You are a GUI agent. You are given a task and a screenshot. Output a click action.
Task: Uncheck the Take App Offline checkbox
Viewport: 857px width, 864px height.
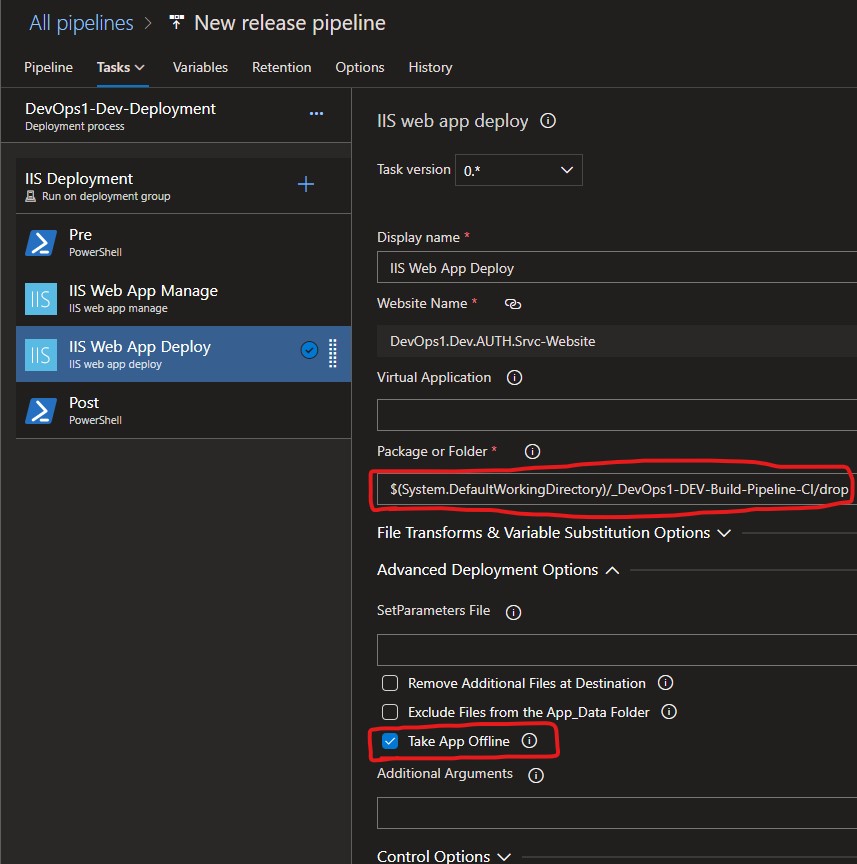point(390,741)
